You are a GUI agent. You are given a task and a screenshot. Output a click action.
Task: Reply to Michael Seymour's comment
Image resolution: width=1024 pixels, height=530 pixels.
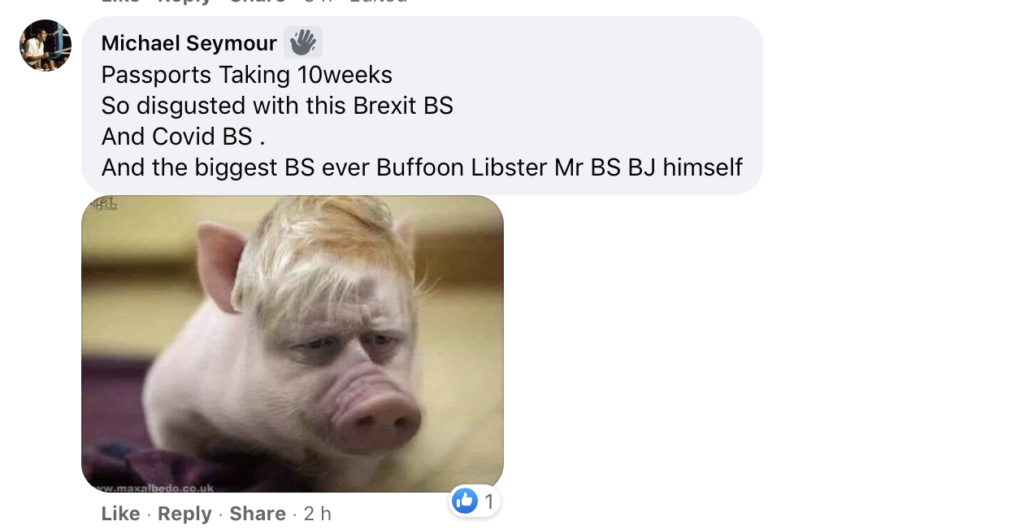coord(185,514)
